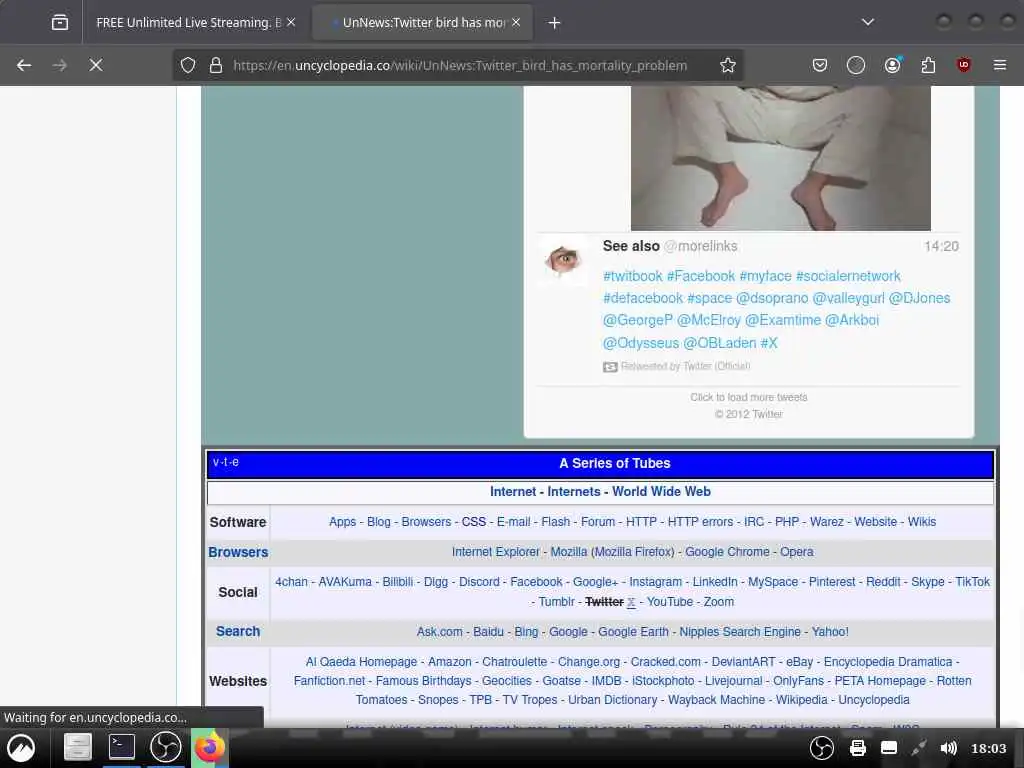The height and width of the screenshot is (768, 1024).
Task: Click the Browsers category heading link
Action: [238, 552]
